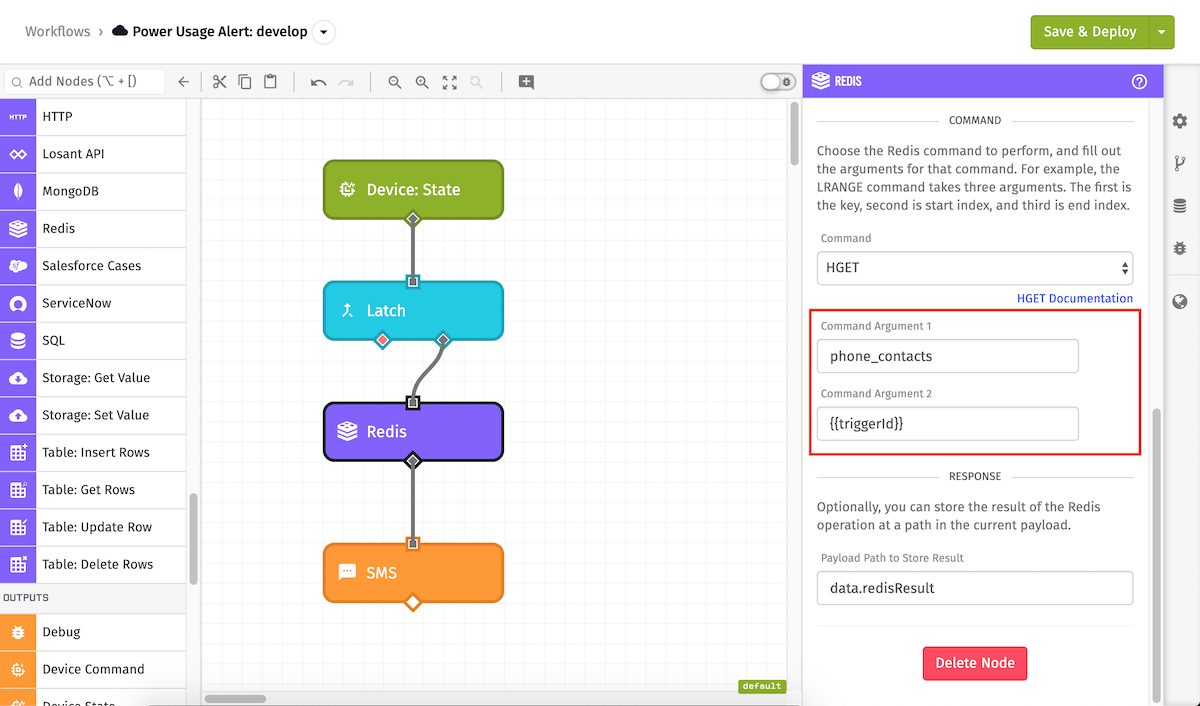This screenshot has height=706, width=1200.
Task: Select the Redis node on canvas
Action: 413,432
